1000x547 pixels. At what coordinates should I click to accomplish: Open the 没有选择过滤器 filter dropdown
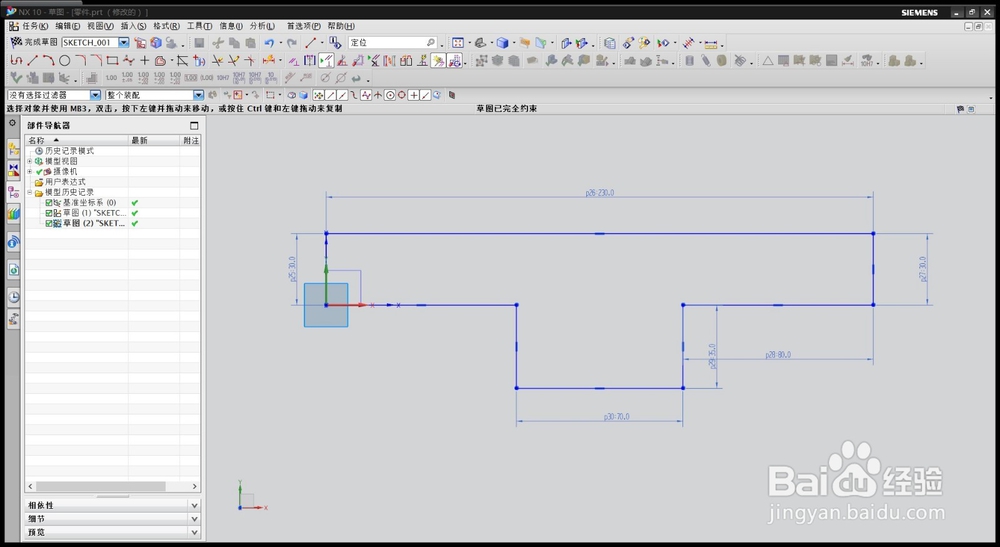tap(95, 95)
